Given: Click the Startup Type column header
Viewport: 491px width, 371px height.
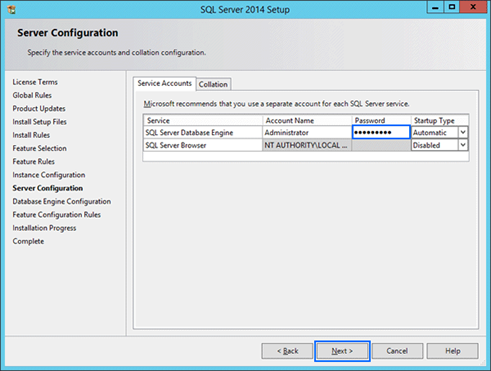Looking at the screenshot, I should tap(439, 121).
